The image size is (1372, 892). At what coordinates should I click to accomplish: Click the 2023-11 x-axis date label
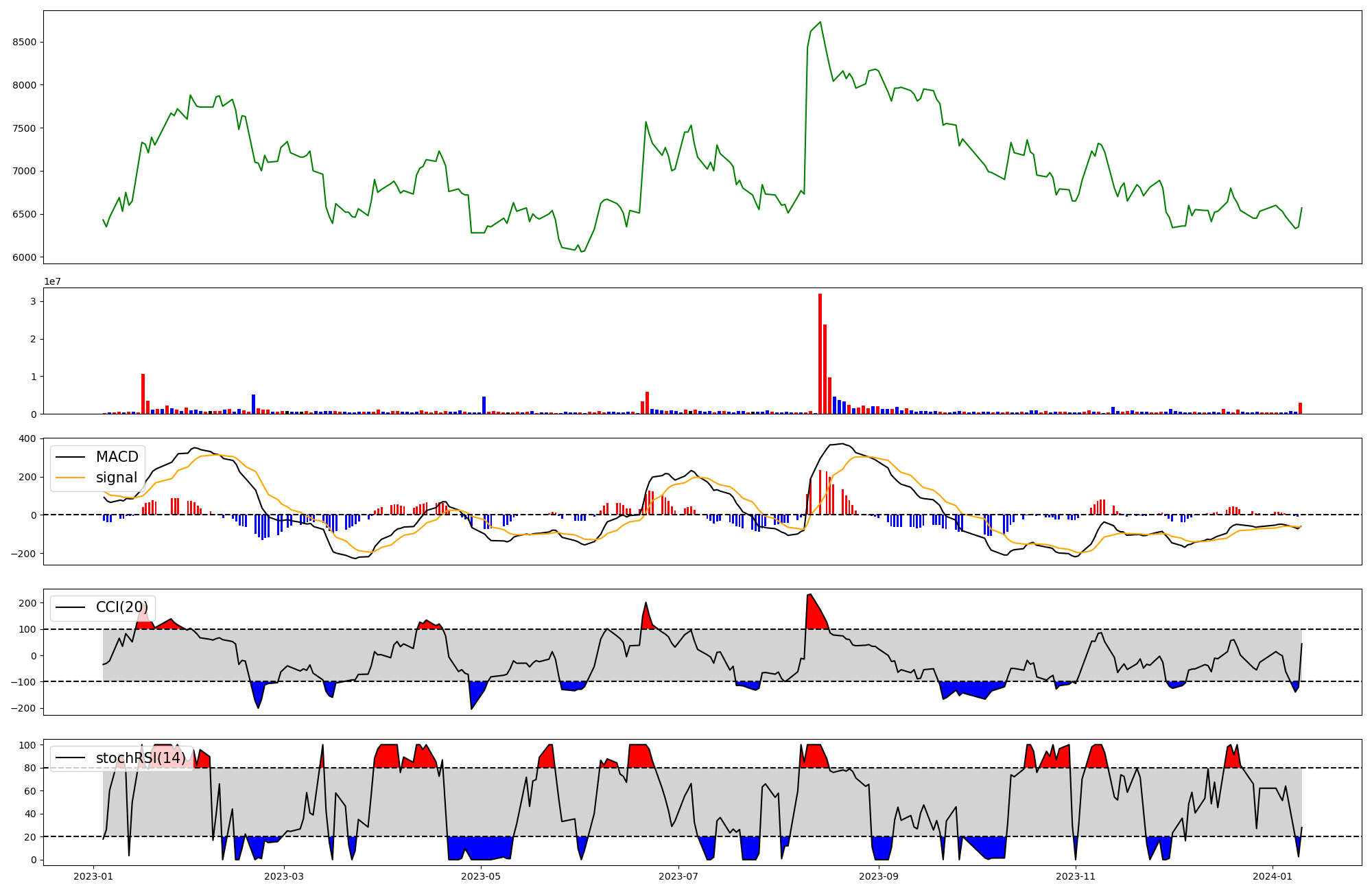[x=1076, y=876]
